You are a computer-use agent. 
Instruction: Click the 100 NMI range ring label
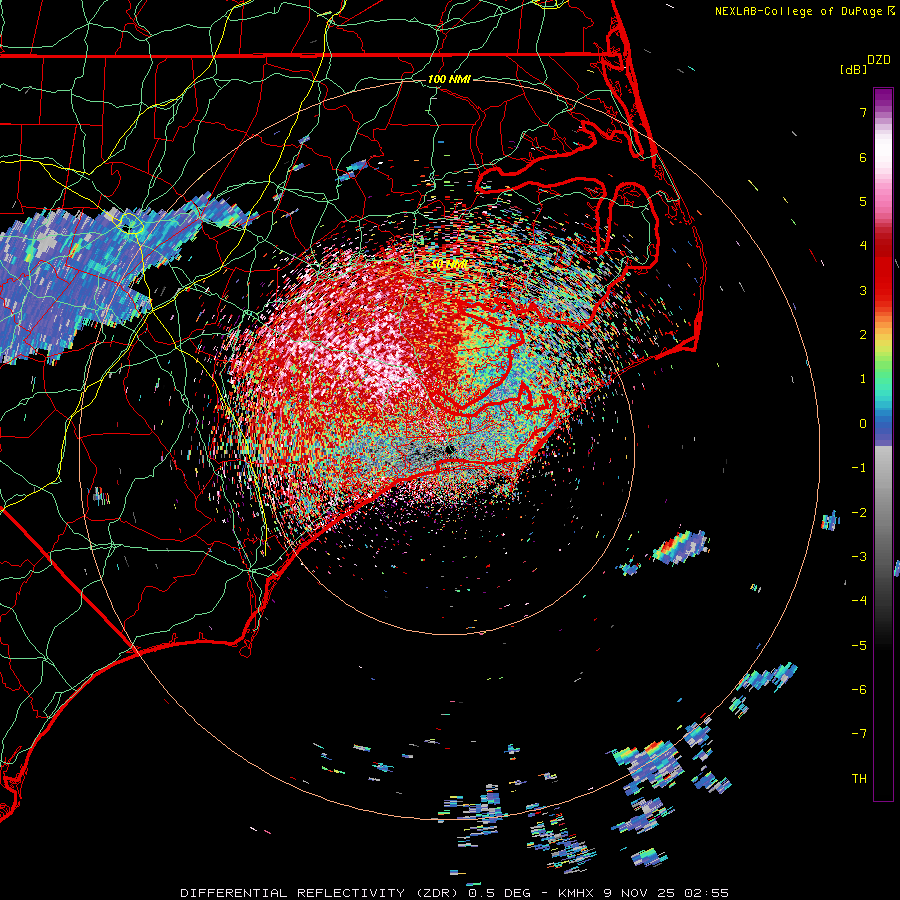click(449, 79)
